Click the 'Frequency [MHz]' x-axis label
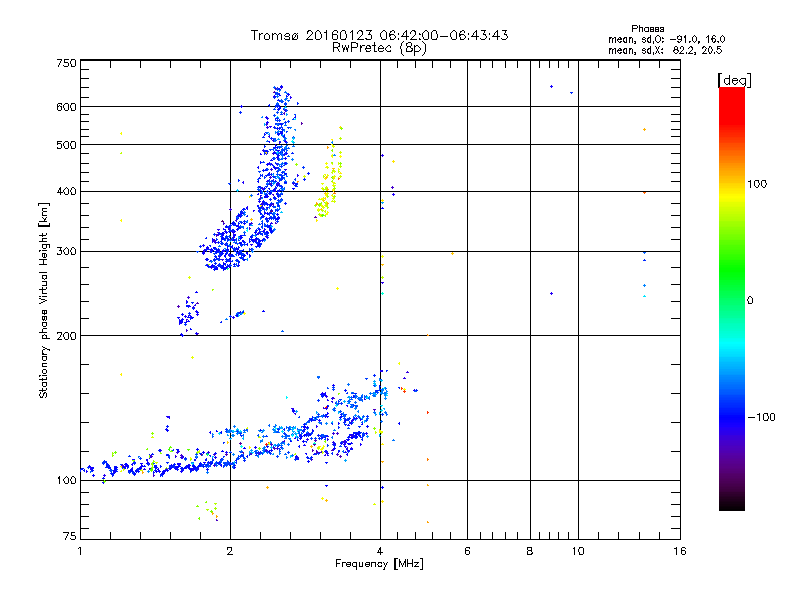This screenshot has height=600, width=800. pyautogui.click(x=379, y=564)
